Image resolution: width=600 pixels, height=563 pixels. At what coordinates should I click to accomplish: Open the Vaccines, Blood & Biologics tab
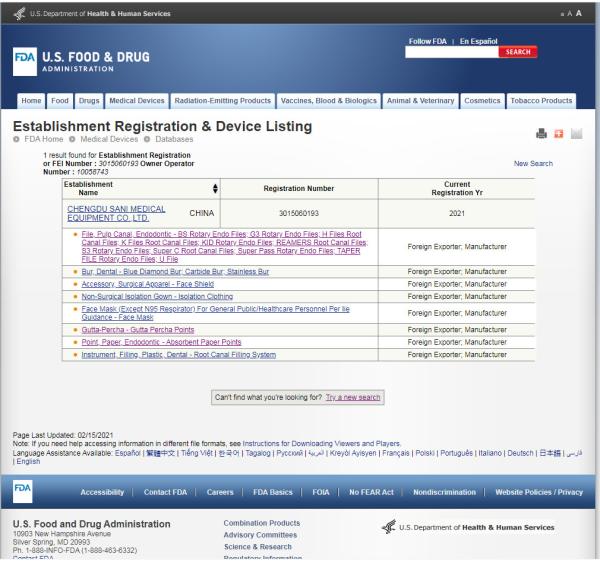click(x=329, y=101)
